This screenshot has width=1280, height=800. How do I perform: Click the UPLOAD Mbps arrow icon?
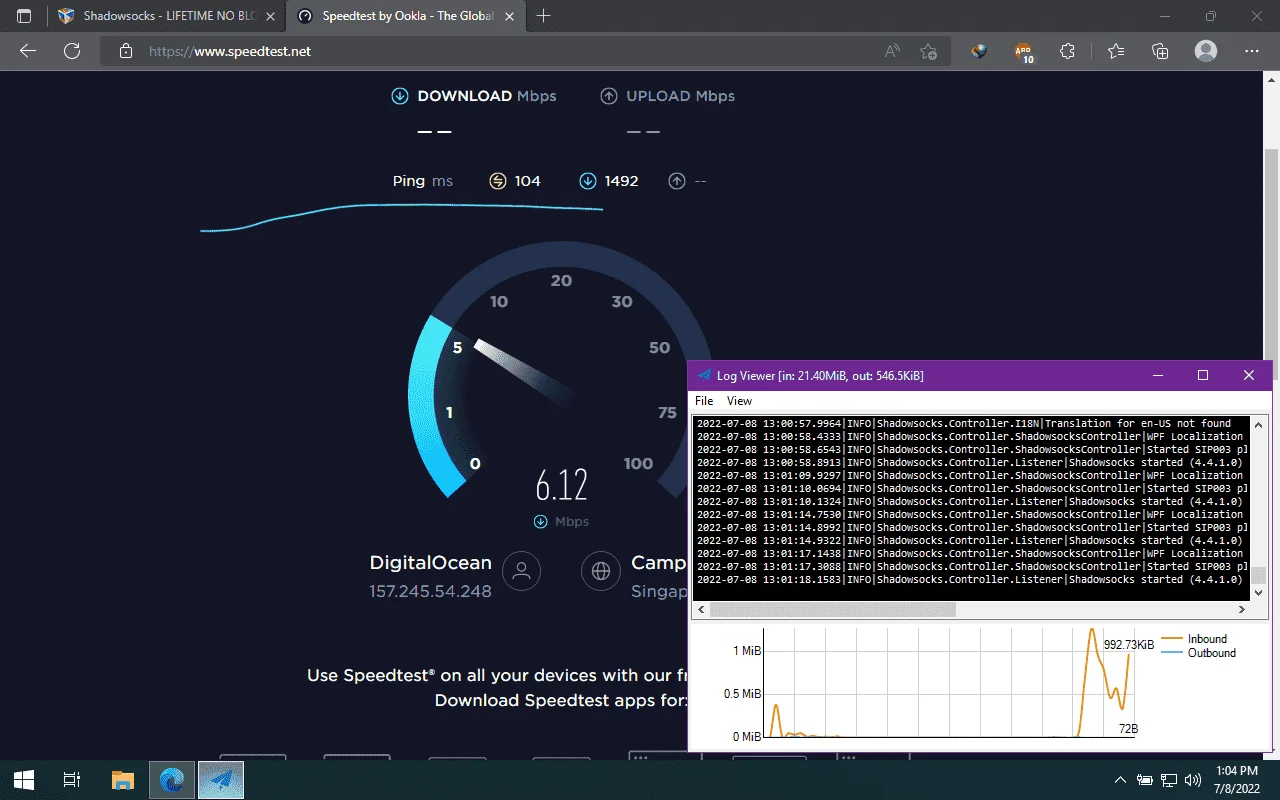pos(608,96)
